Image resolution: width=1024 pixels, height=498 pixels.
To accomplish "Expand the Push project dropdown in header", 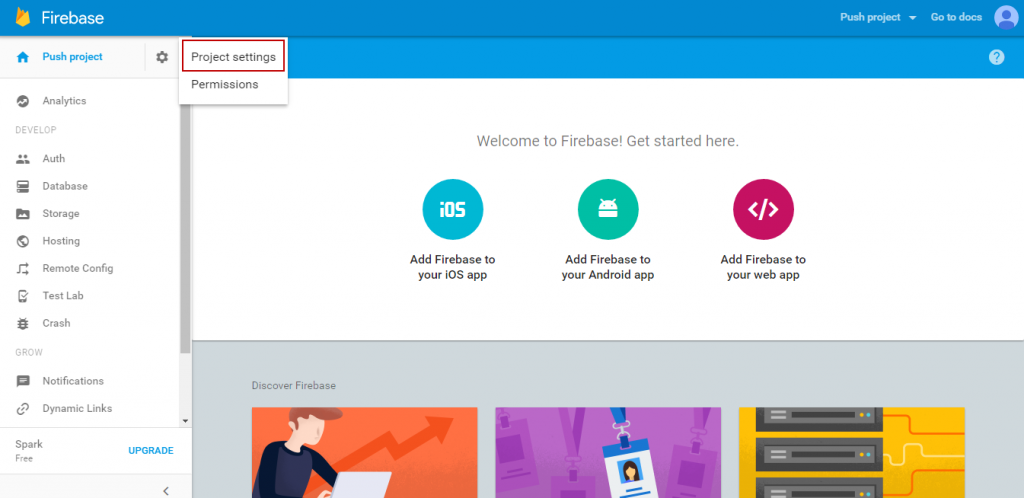I will (x=878, y=17).
